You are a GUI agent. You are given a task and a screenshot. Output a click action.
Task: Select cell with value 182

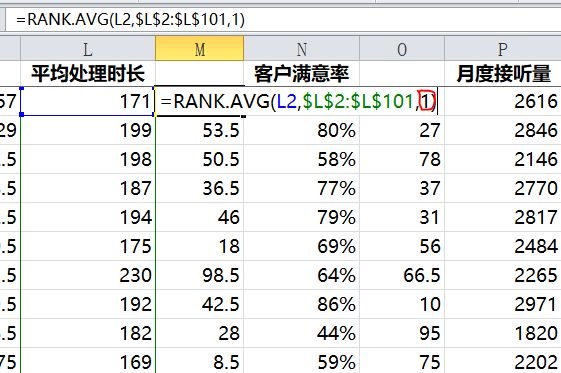[88, 333]
